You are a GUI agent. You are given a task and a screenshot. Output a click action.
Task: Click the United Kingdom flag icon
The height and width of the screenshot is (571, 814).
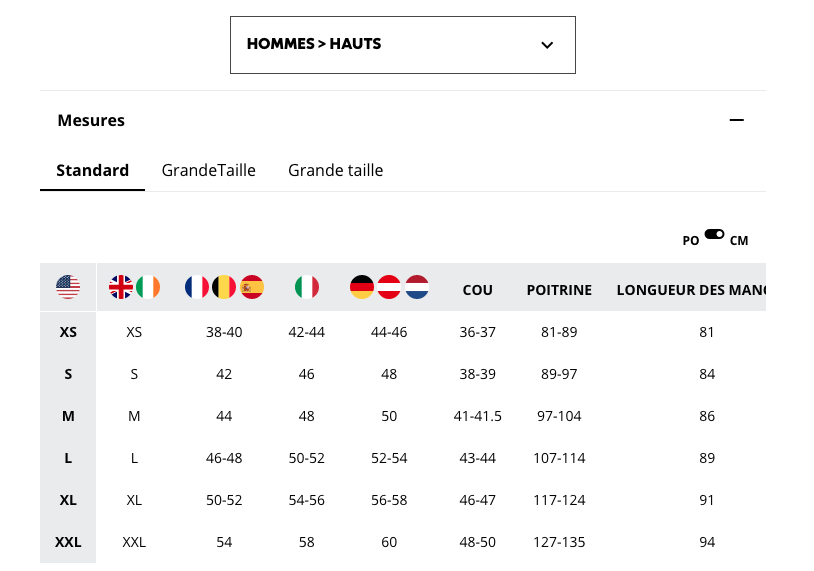pyautogui.click(x=121, y=287)
